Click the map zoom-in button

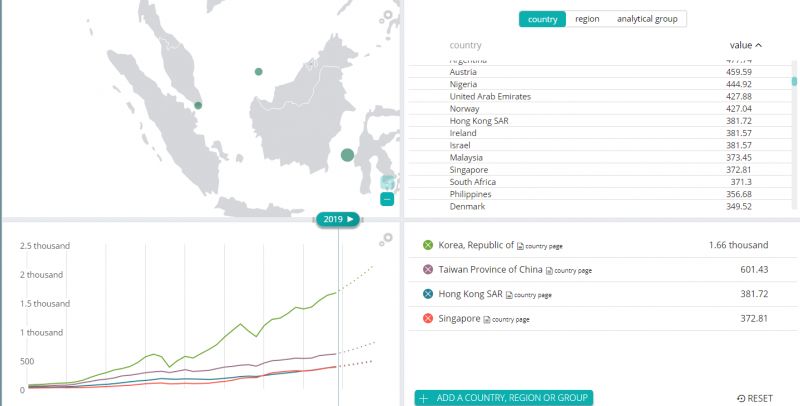coord(387,182)
